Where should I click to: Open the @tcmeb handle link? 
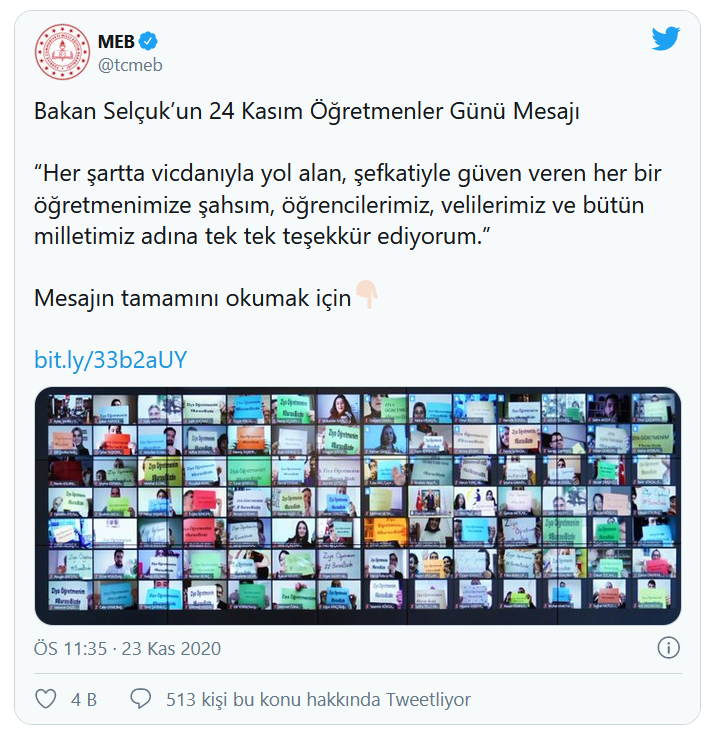click(x=130, y=65)
